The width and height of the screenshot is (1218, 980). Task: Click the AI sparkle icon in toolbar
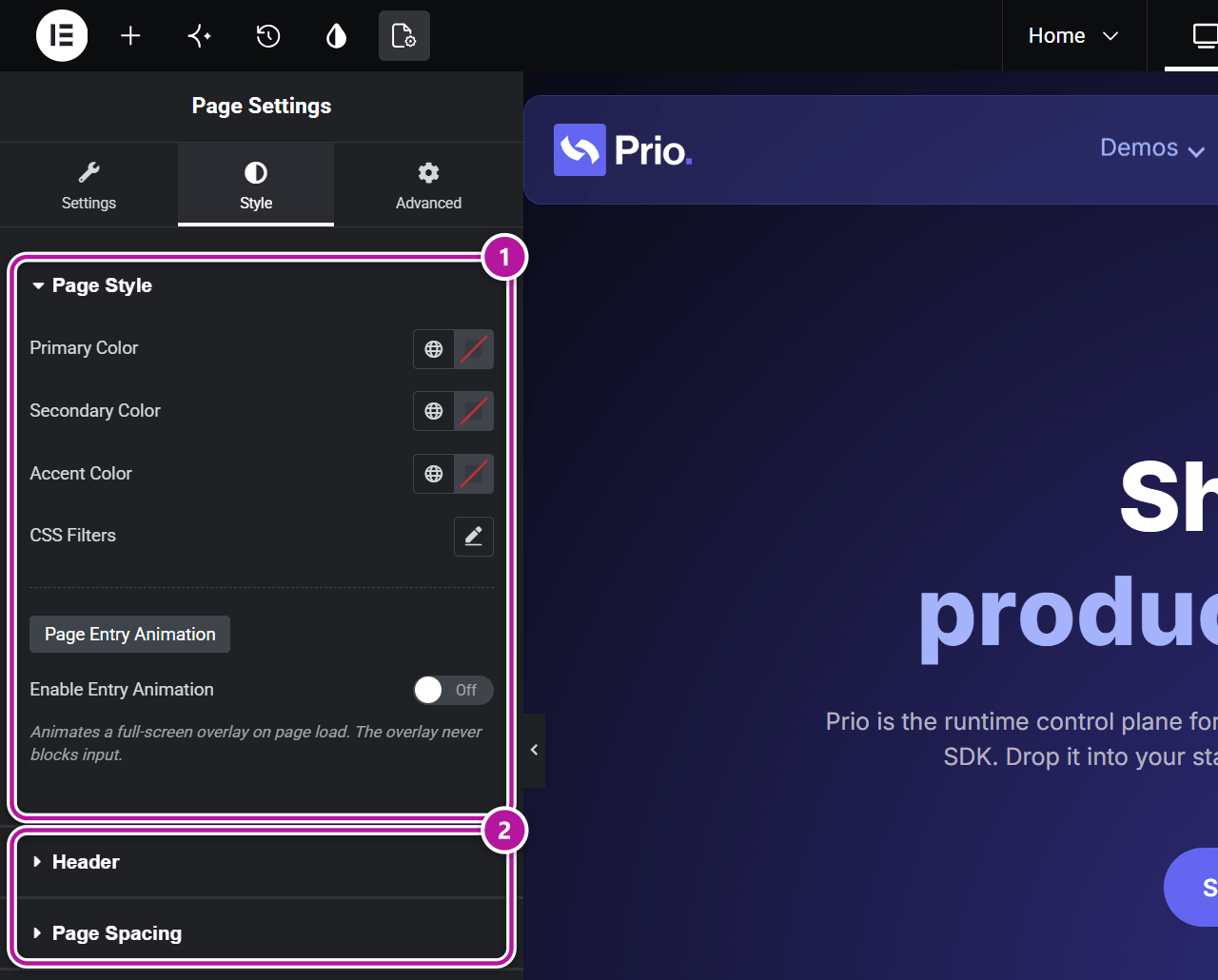tap(199, 35)
